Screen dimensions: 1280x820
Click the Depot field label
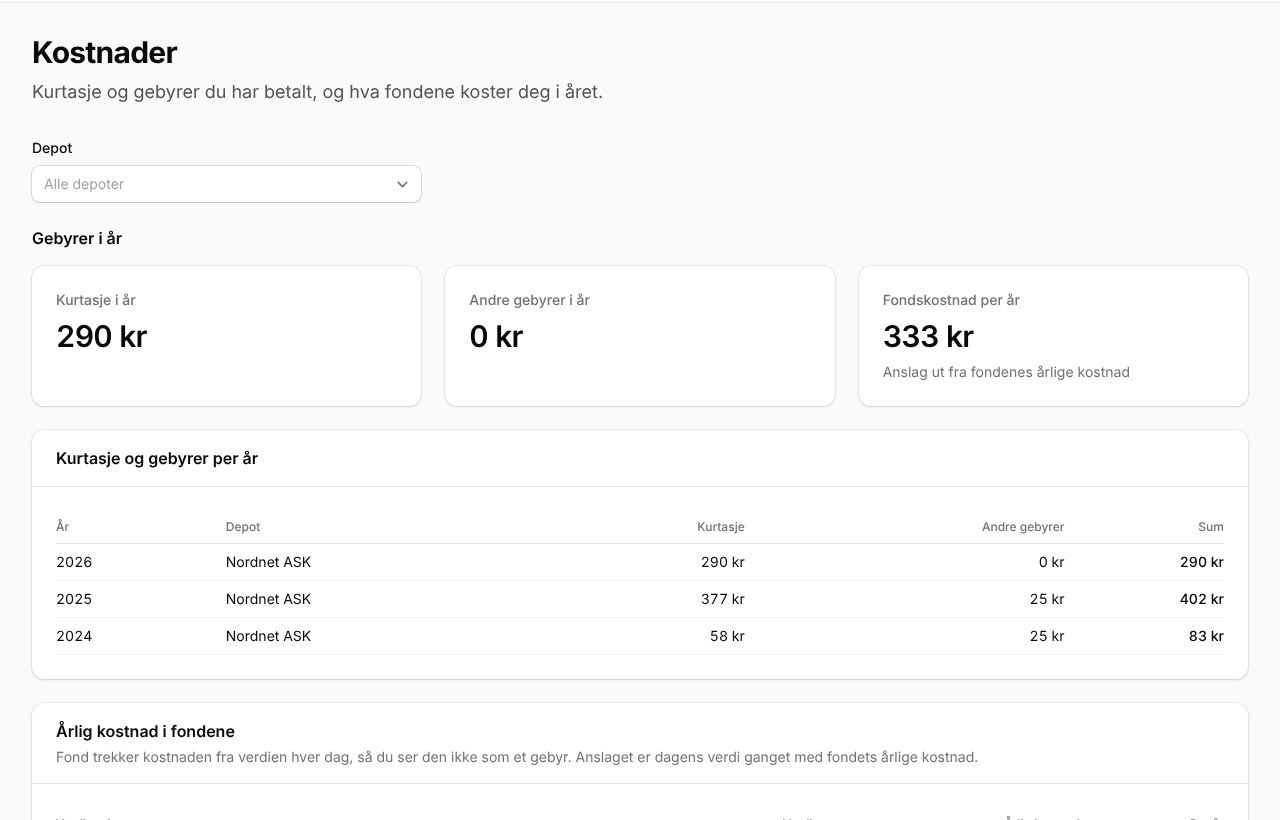52,148
